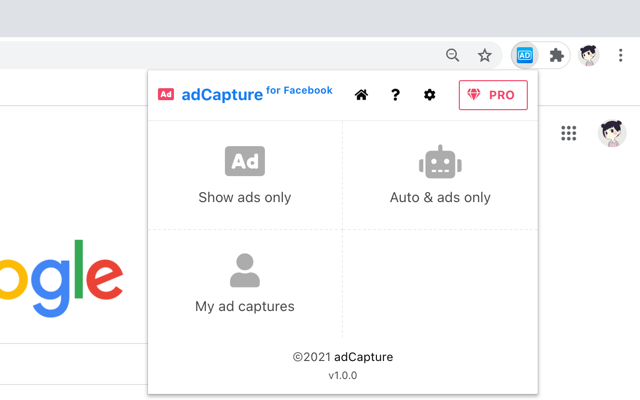Upgrade with the PRO button
Viewport: 640px width, 400px height.
493,95
